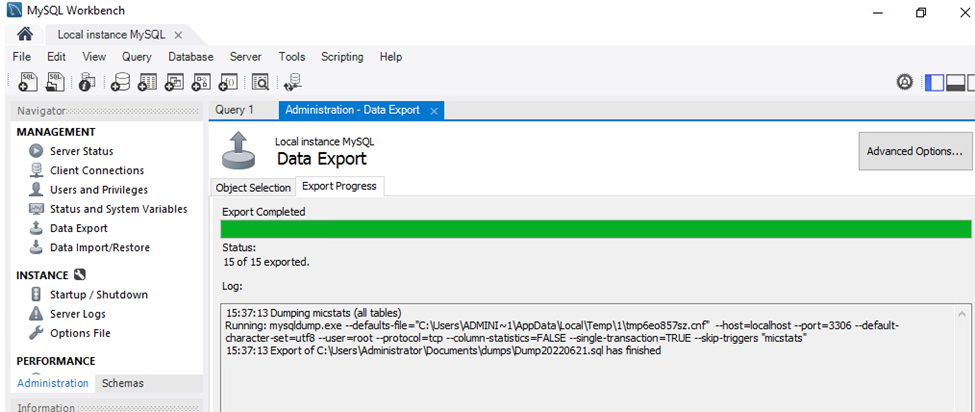Open Client Connections
The width and height of the screenshot is (975, 412).
click(x=97, y=170)
